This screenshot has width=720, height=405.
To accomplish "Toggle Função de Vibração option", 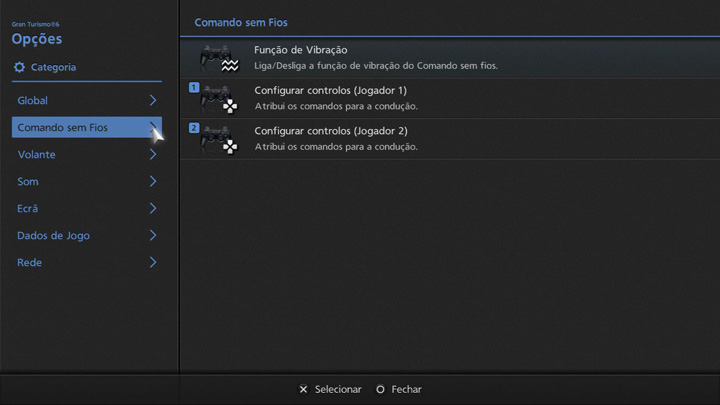I will coord(301,50).
